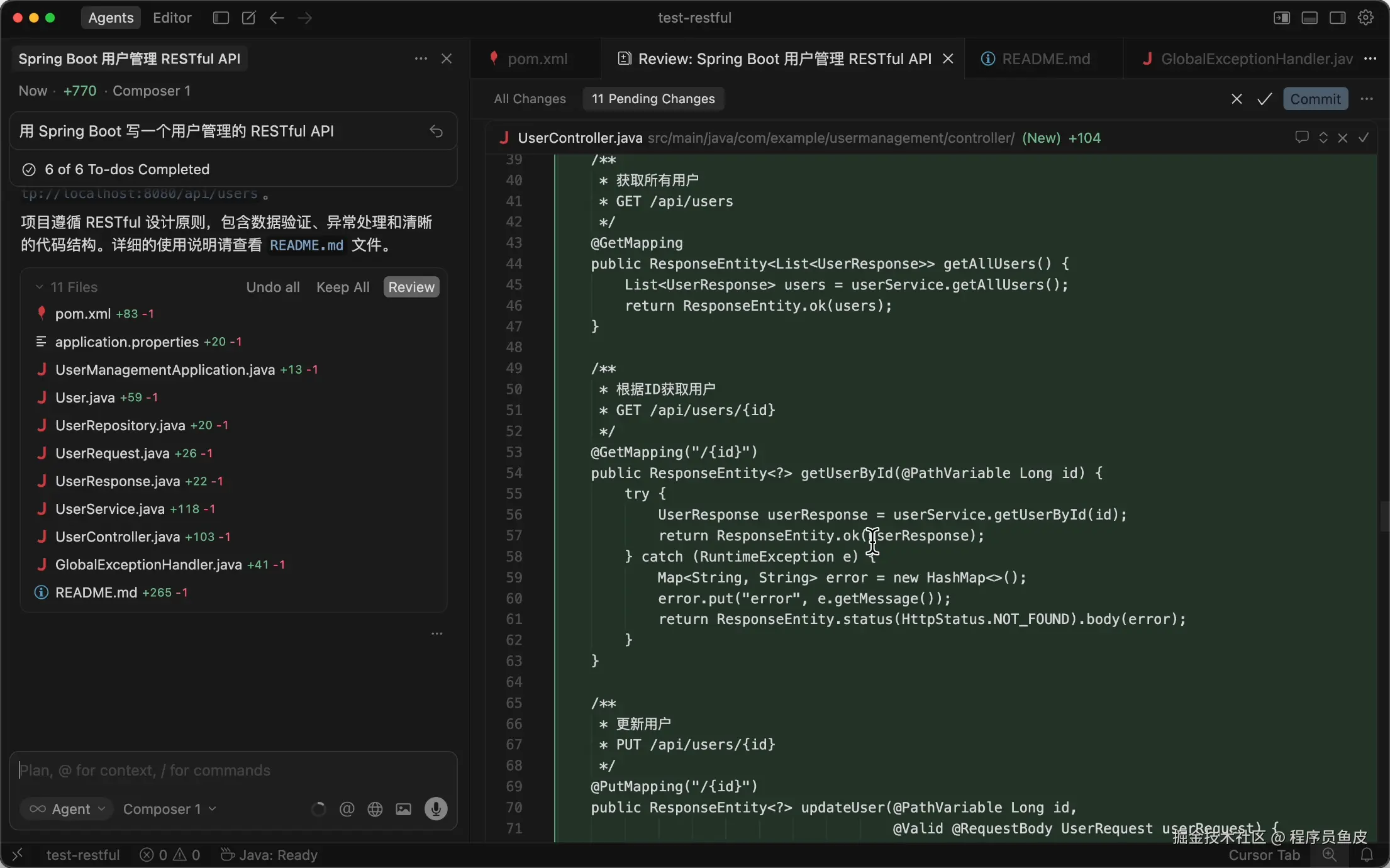Click the comment icon in UserController.java header
This screenshot has height=868, width=1390.
(x=1301, y=137)
